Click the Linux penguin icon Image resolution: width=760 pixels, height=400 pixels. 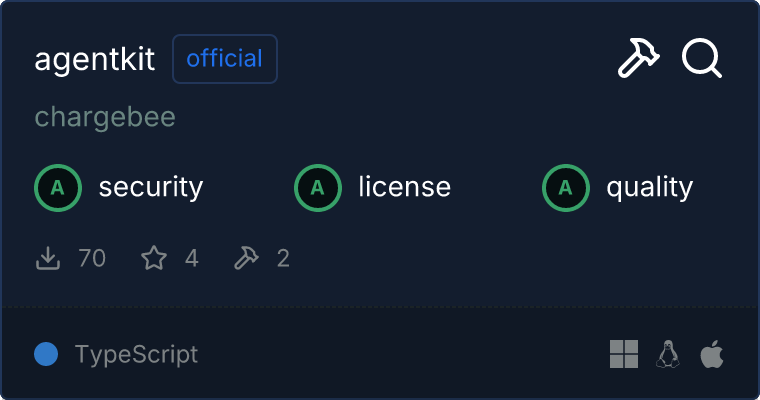668,354
